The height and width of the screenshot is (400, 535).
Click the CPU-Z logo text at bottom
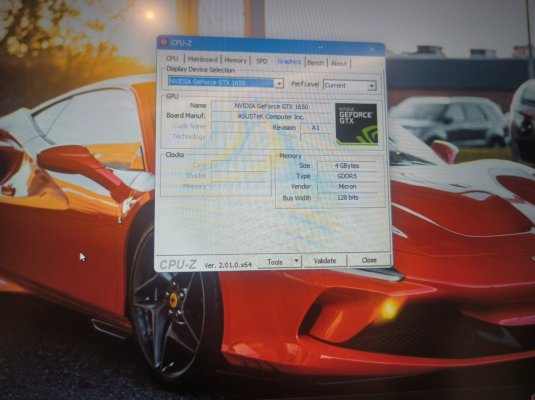178,264
